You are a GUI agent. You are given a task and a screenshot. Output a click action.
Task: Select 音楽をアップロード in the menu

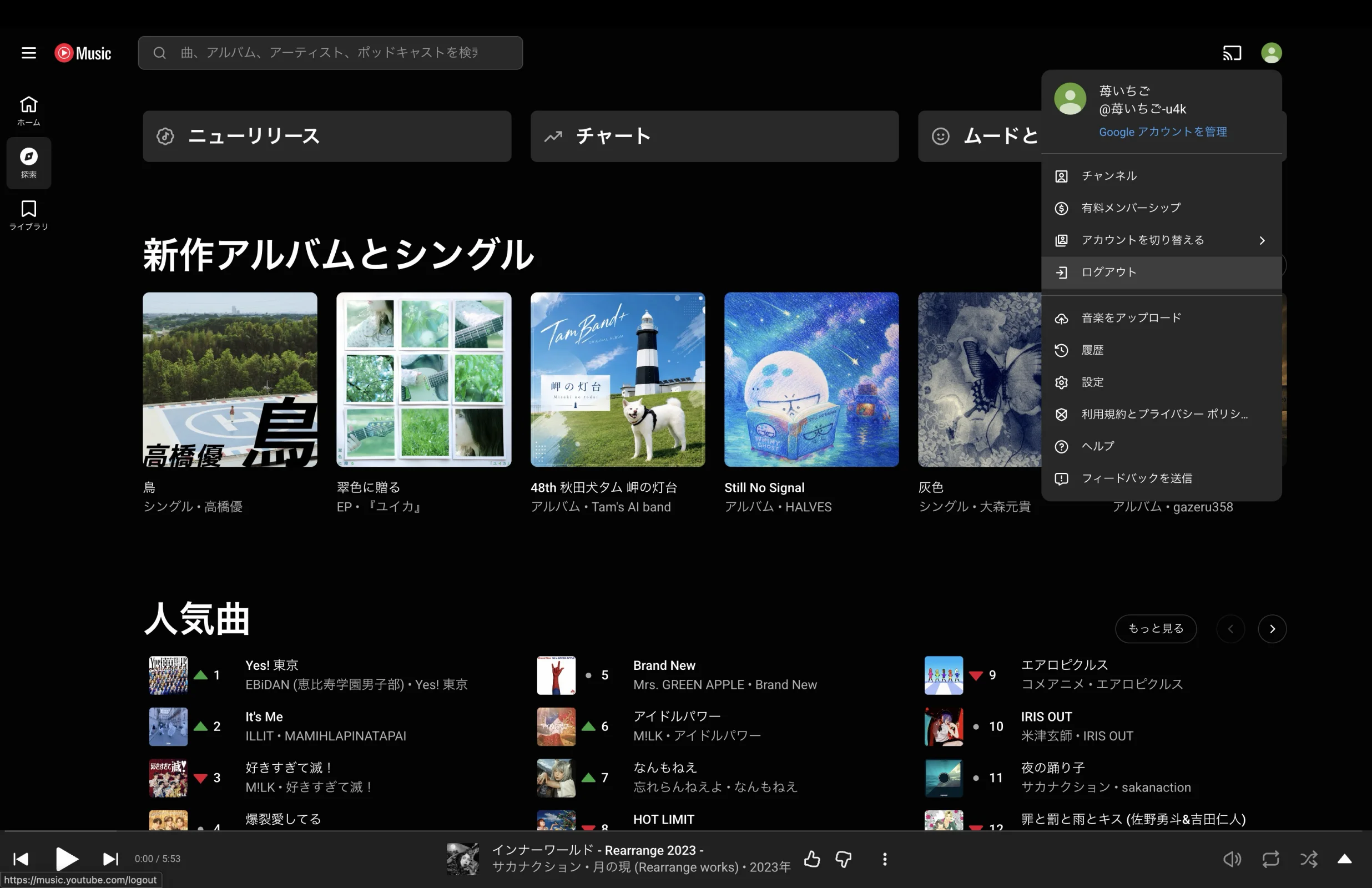(1162, 319)
